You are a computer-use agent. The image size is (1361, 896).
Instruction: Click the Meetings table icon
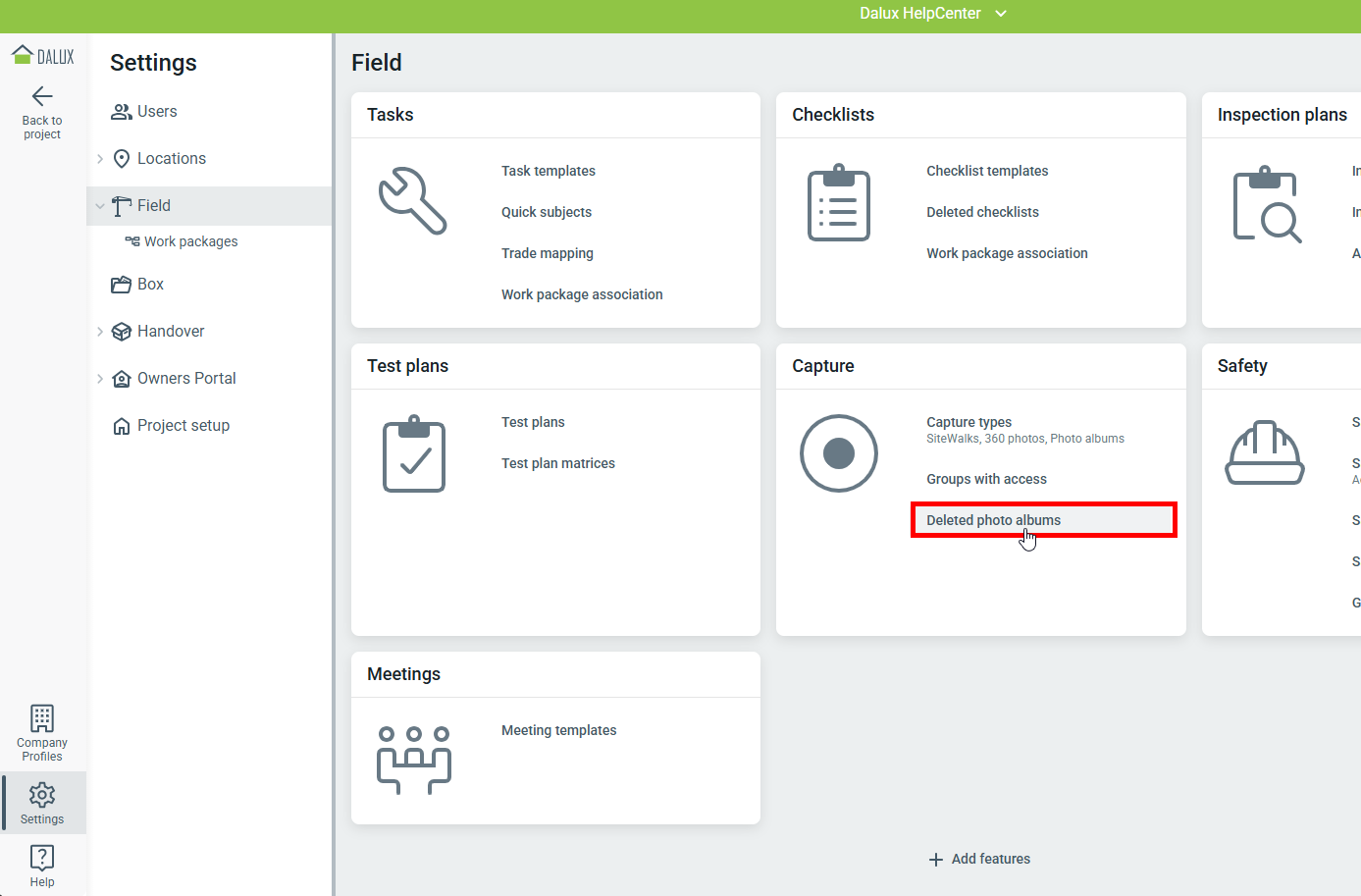[413, 760]
